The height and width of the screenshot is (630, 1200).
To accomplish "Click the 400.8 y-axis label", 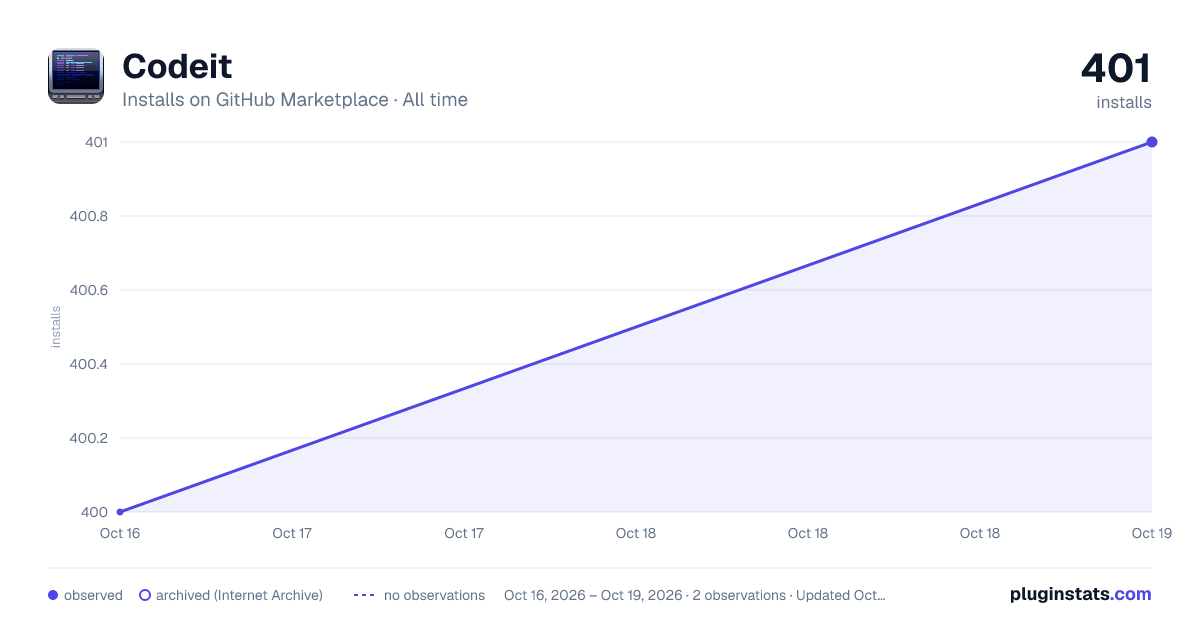I will pyautogui.click(x=88, y=216).
